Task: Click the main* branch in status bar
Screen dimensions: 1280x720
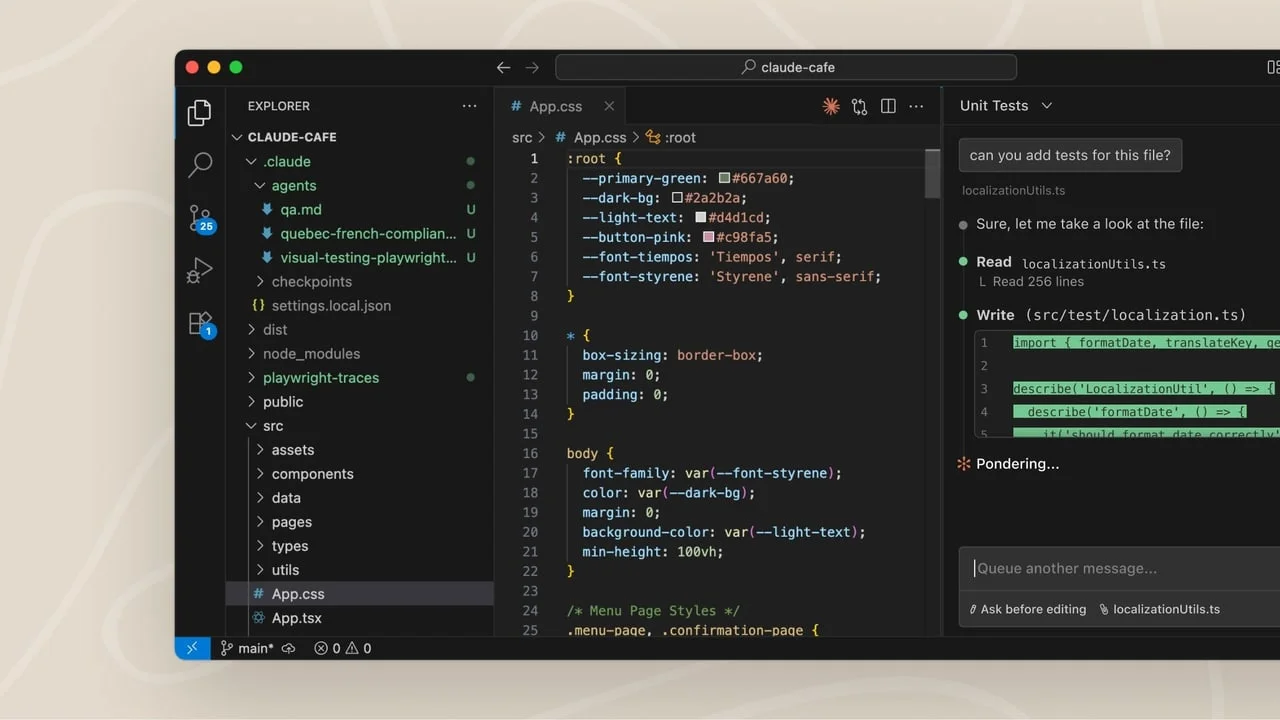Action: tap(246, 648)
